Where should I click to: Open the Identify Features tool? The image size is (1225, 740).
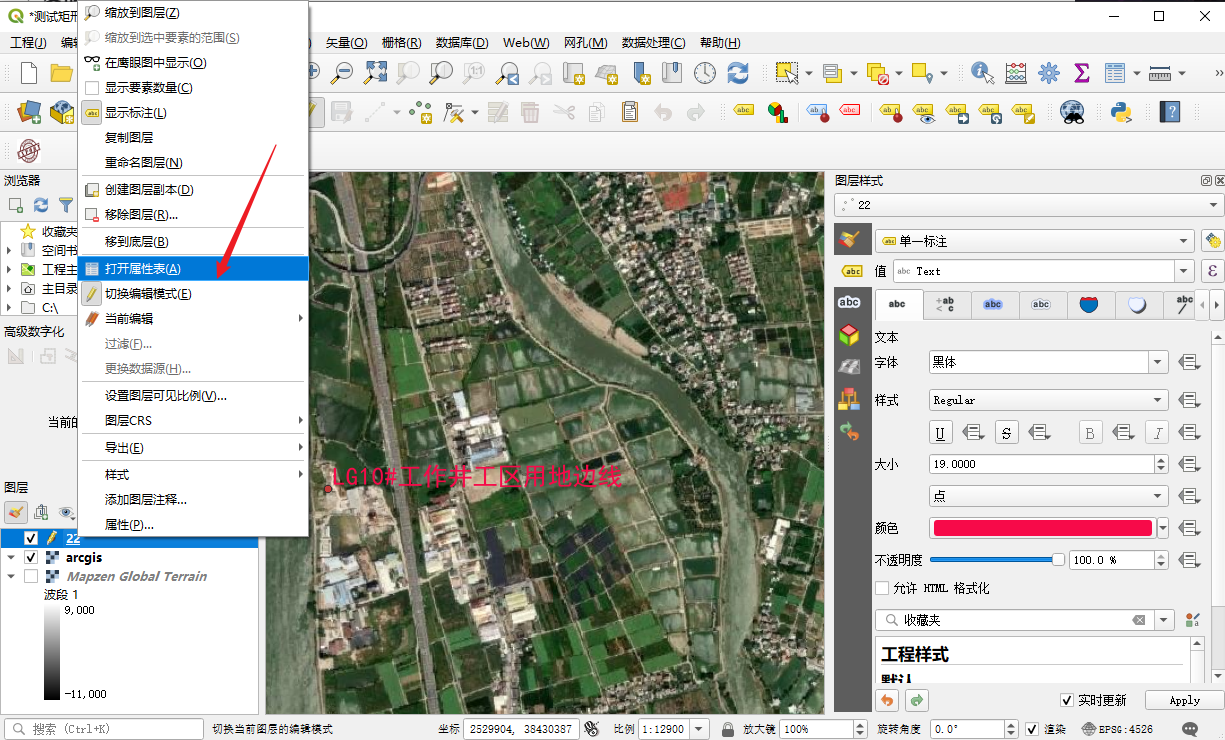tap(982, 73)
